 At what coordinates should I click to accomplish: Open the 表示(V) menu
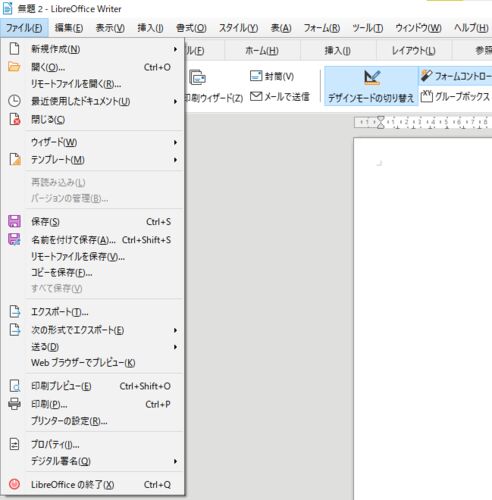[x=110, y=28]
